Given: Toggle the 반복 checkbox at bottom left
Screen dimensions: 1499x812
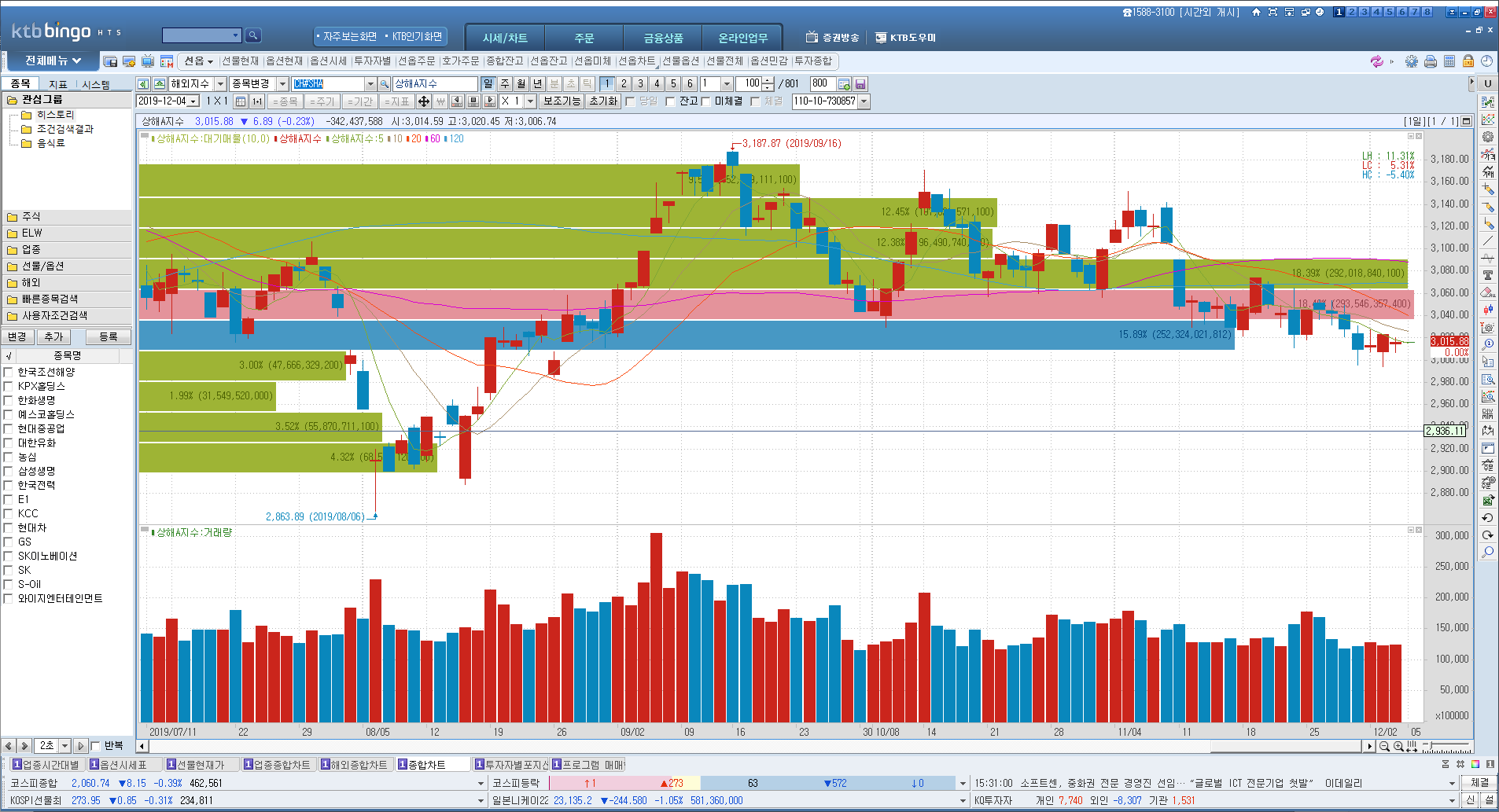Looking at the screenshot, I should point(96,746).
